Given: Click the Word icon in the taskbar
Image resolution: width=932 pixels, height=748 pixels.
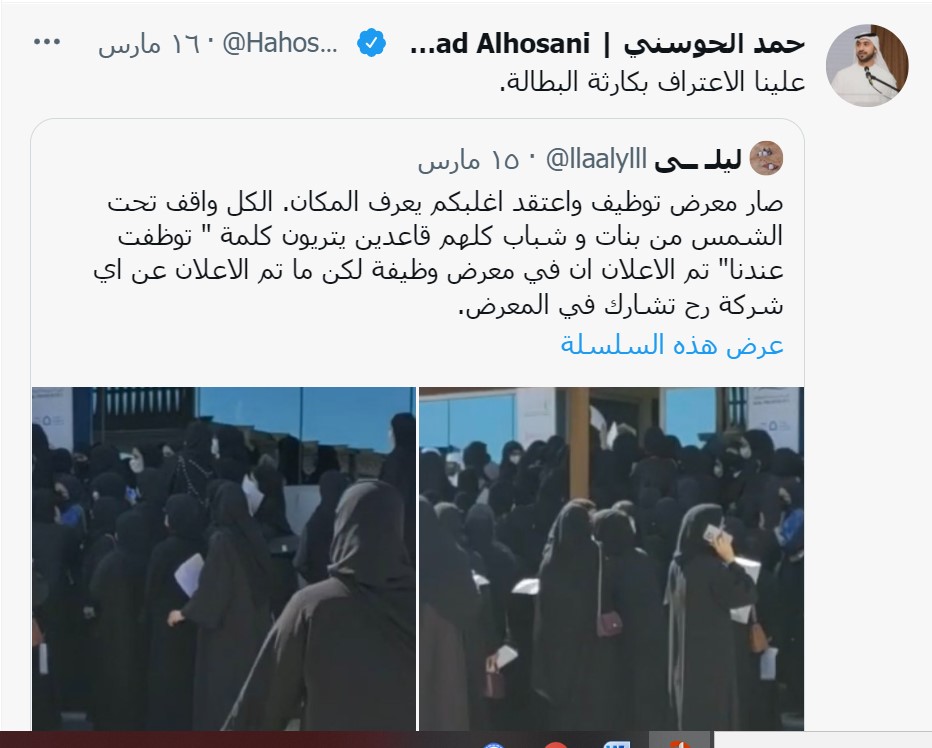Looking at the screenshot, I should 617,744.
